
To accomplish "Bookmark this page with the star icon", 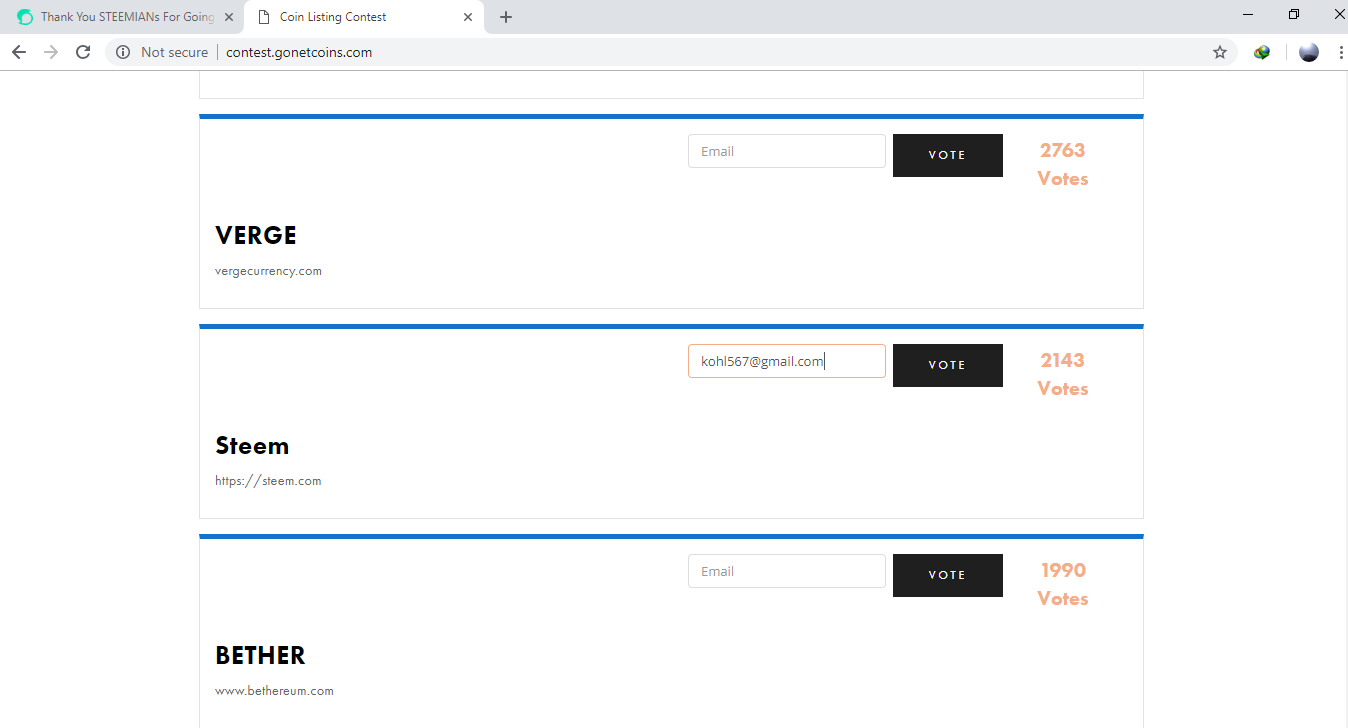I will coord(1220,52).
